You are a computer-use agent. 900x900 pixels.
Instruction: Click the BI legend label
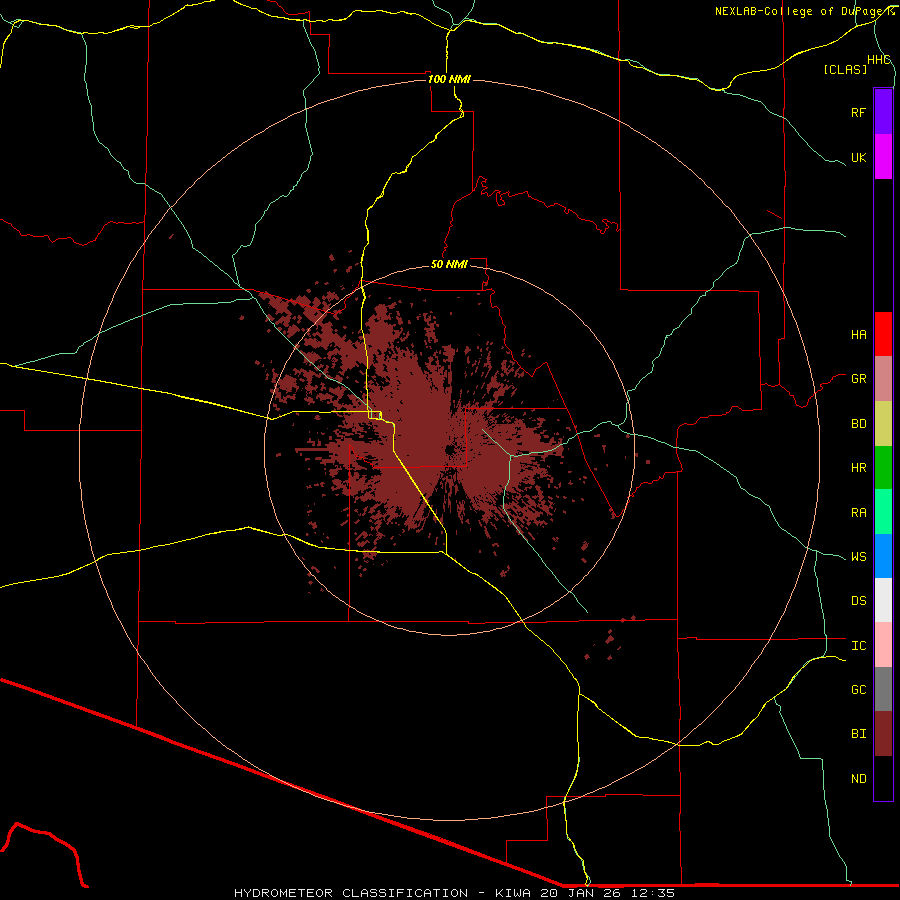[x=858, y=734]
